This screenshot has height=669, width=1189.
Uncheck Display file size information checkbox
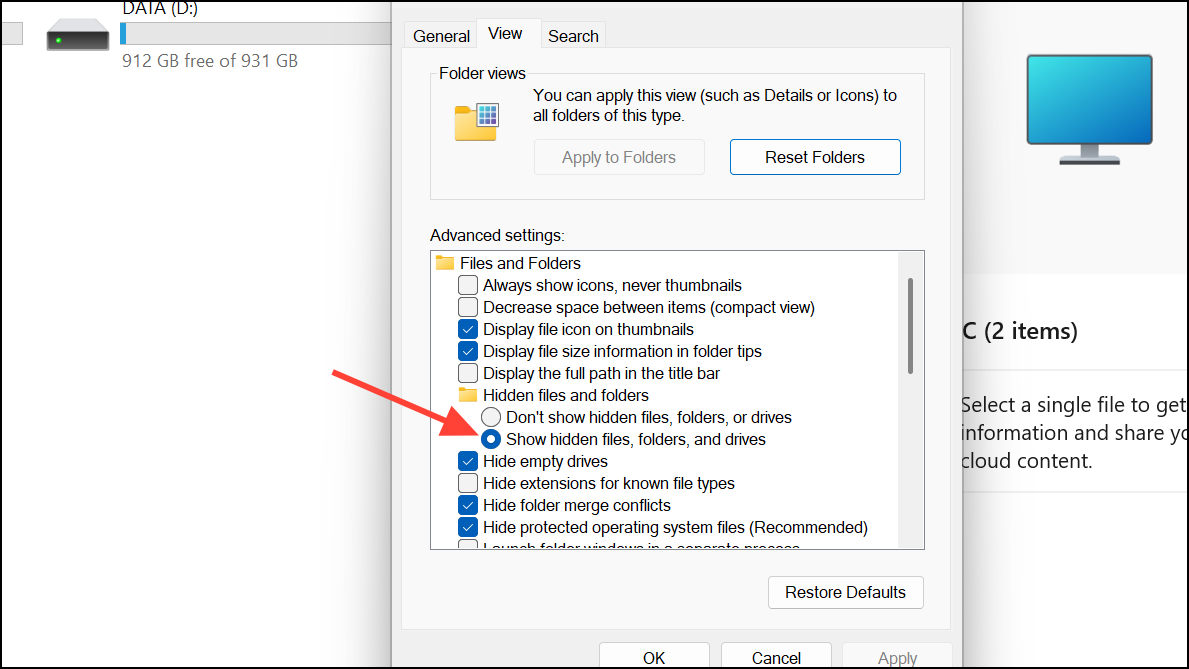pos(468,351)
